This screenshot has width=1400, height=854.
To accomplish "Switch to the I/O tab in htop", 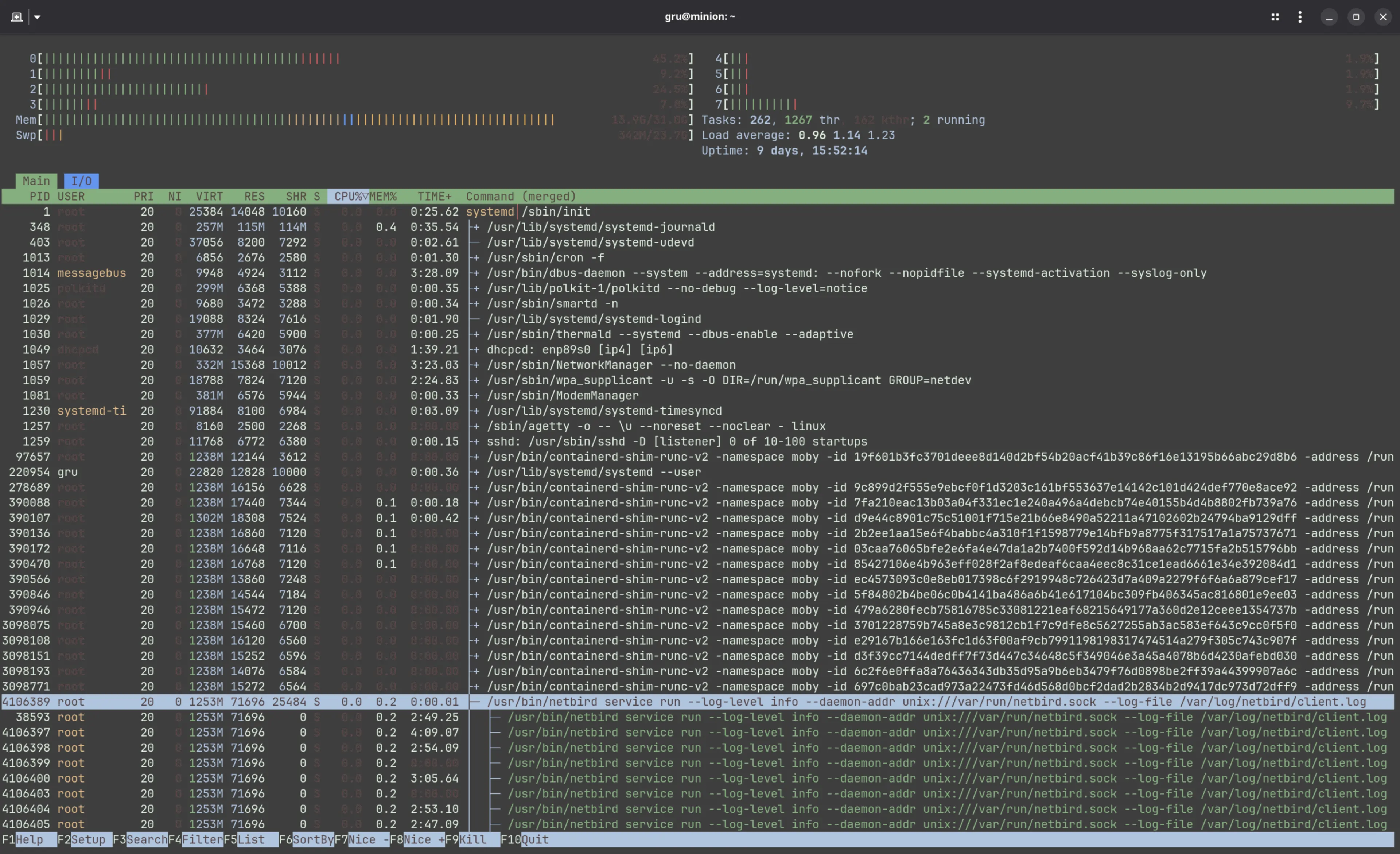I will (81, 181).
